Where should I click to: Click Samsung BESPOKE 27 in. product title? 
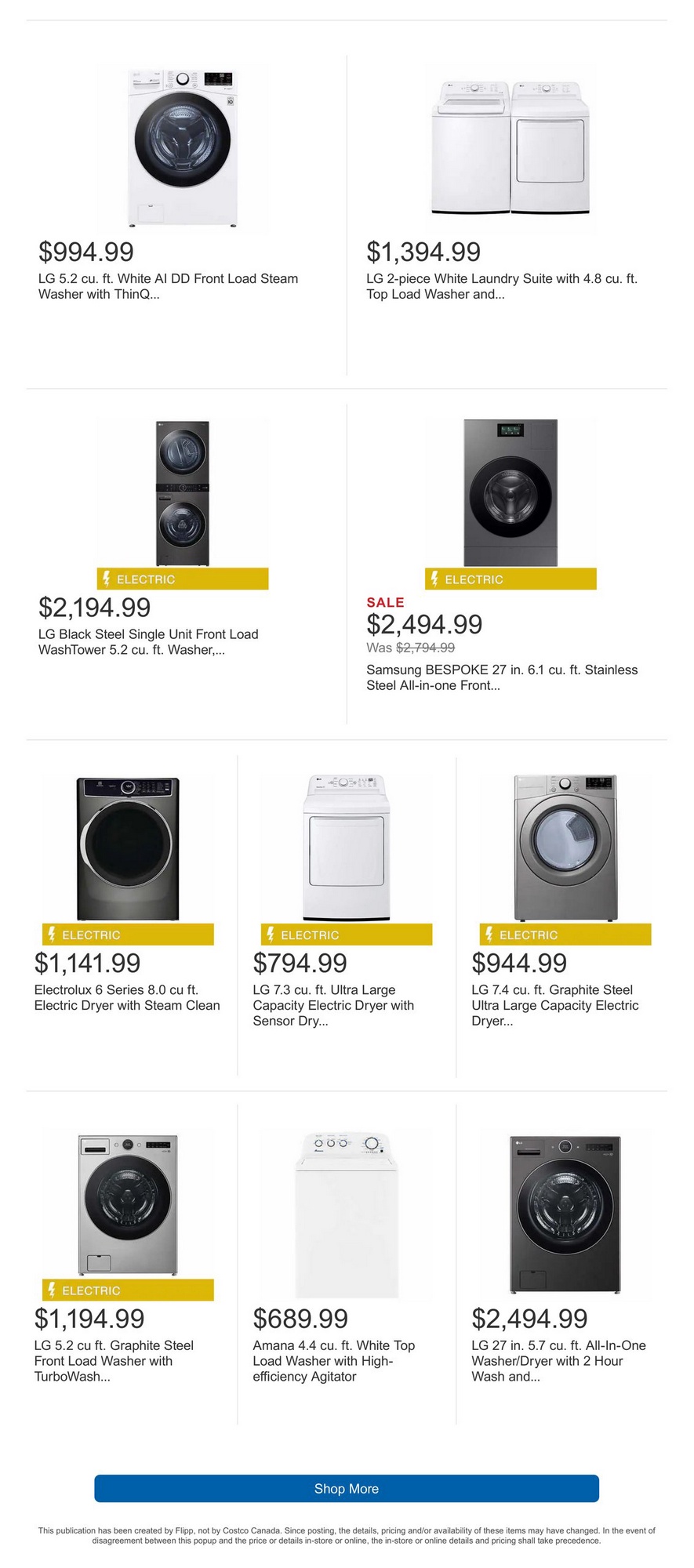502,677
